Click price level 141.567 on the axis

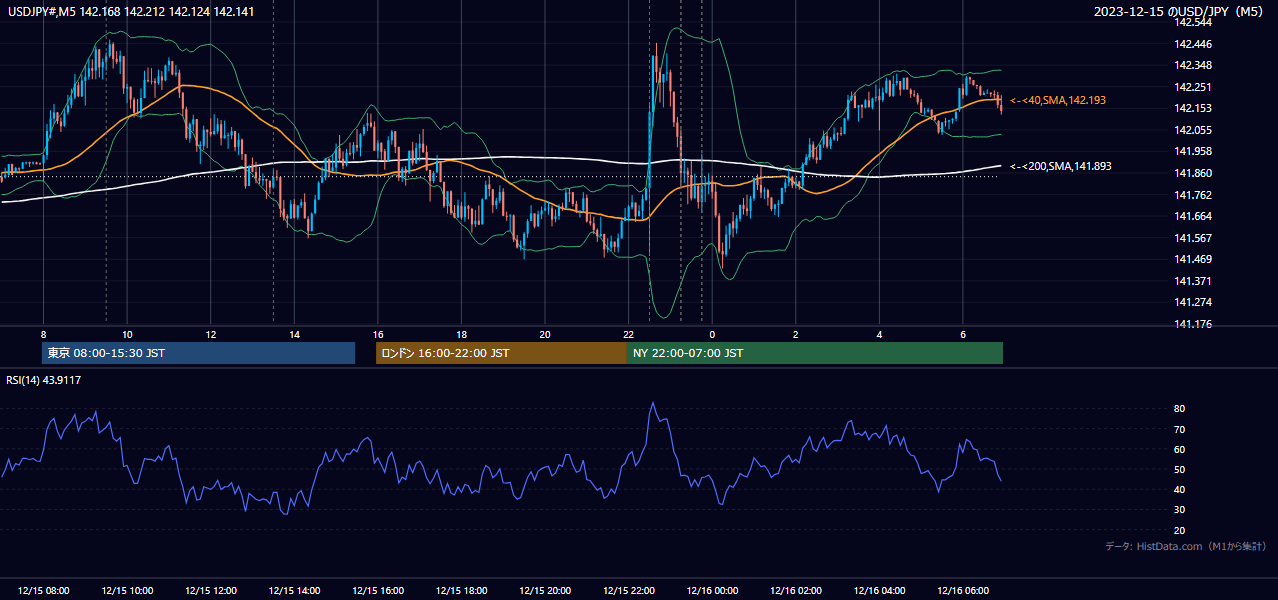pos(1193,238)
